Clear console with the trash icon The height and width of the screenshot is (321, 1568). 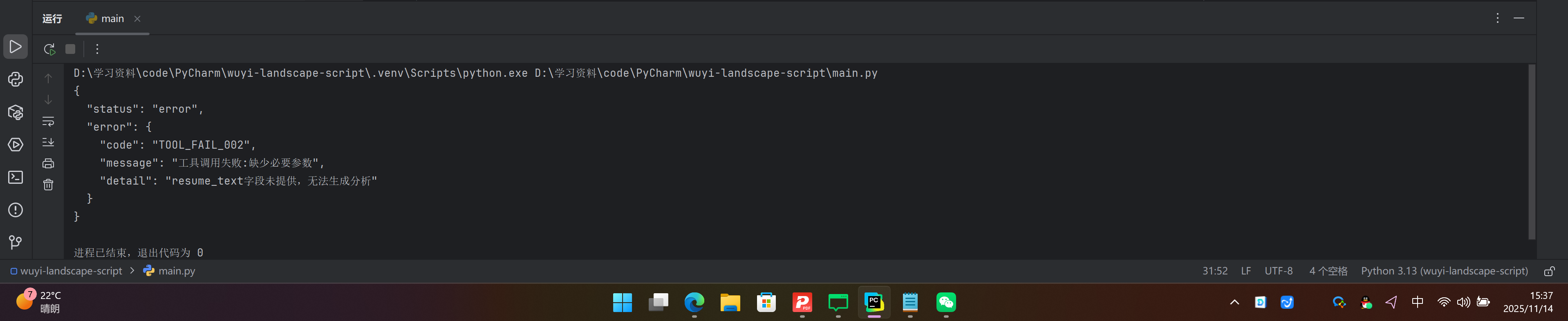tap(48, 185)
